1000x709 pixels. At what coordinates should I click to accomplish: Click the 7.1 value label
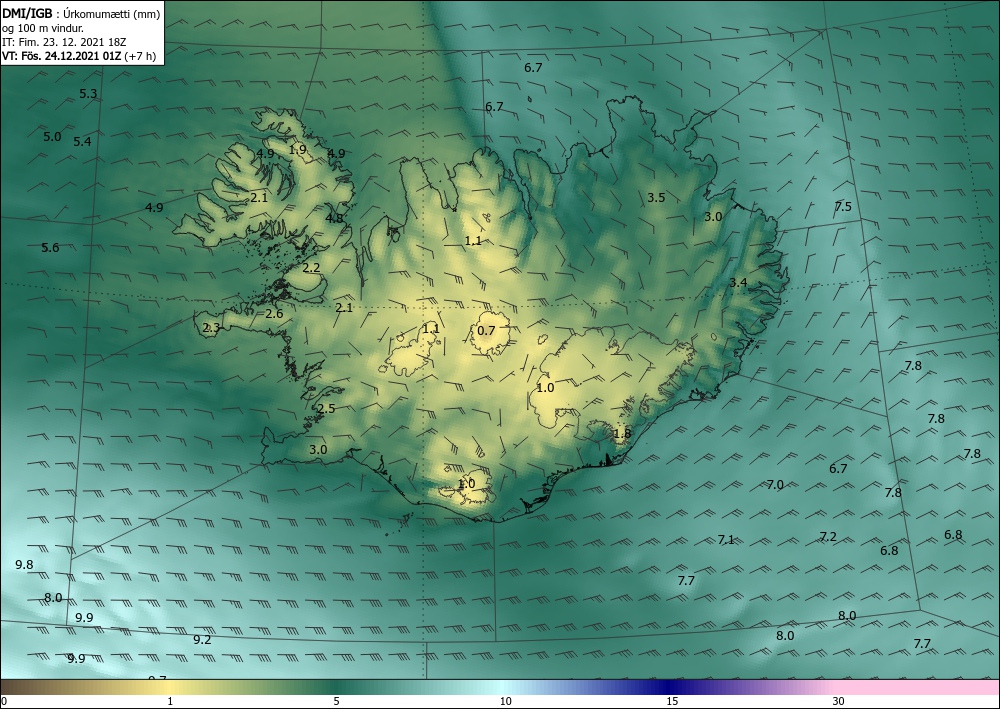(x=726, y=539)
